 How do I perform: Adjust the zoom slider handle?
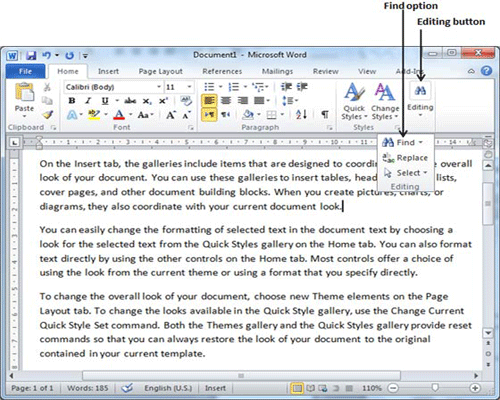tap(435, 388)
